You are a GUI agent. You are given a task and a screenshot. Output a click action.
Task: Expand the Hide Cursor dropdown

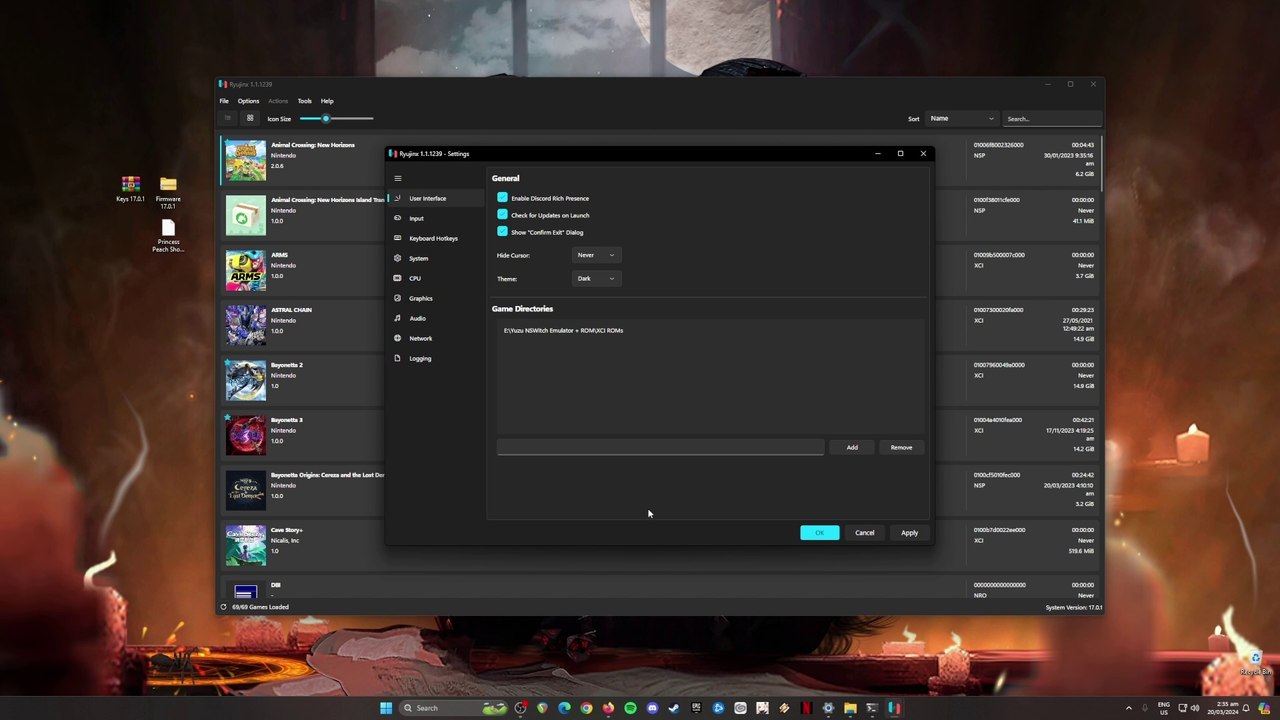[x=595, y=255]
